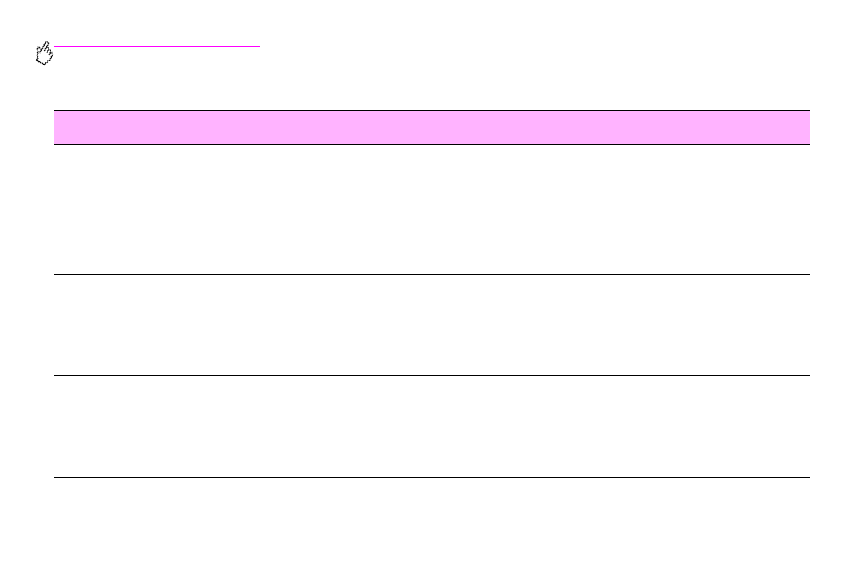This screenshot has height=576, width=864.
Task: Click the right end of the magenta link line
Action: [x=255, y=46]
